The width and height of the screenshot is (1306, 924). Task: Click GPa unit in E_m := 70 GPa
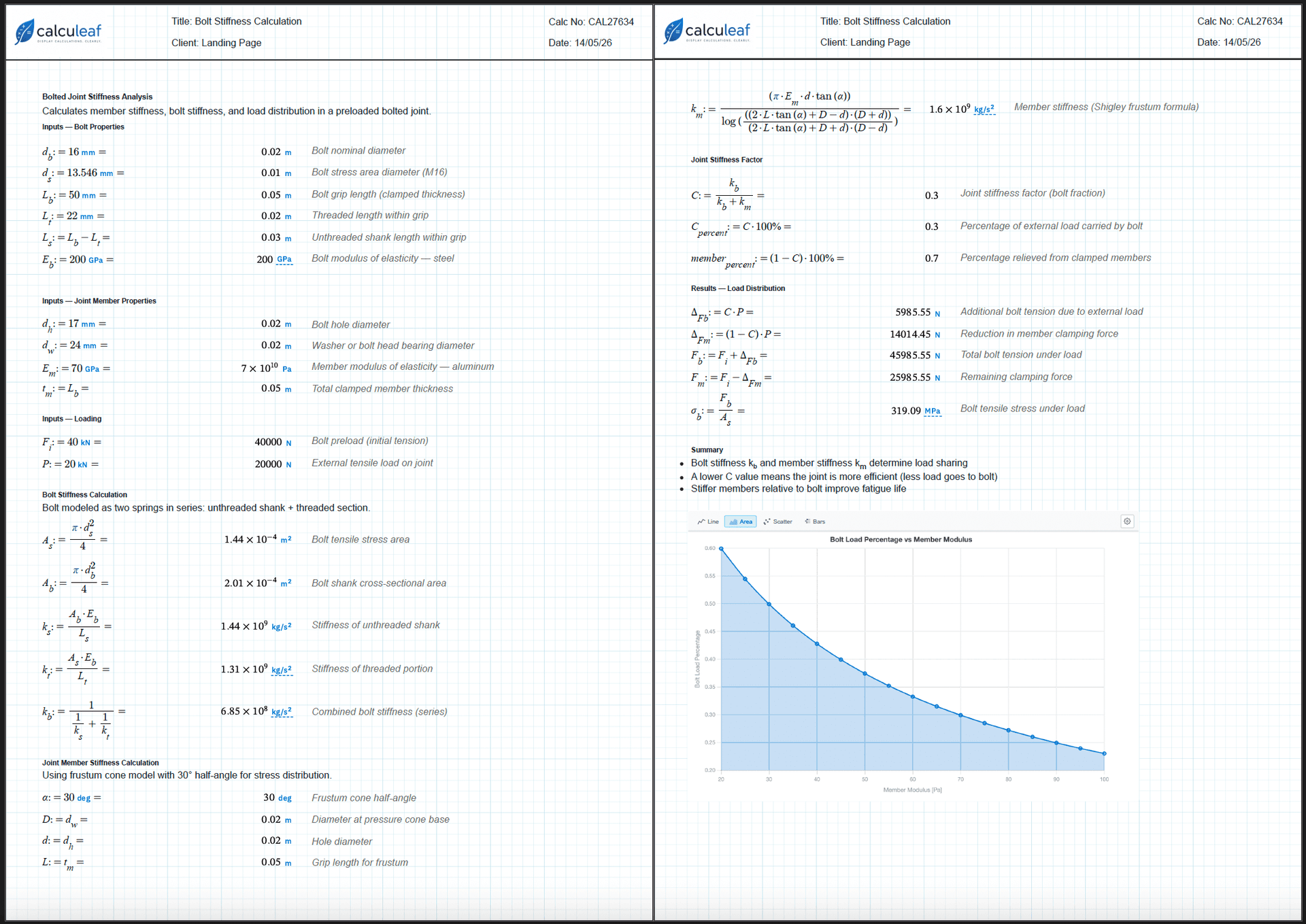coord(92,369)
